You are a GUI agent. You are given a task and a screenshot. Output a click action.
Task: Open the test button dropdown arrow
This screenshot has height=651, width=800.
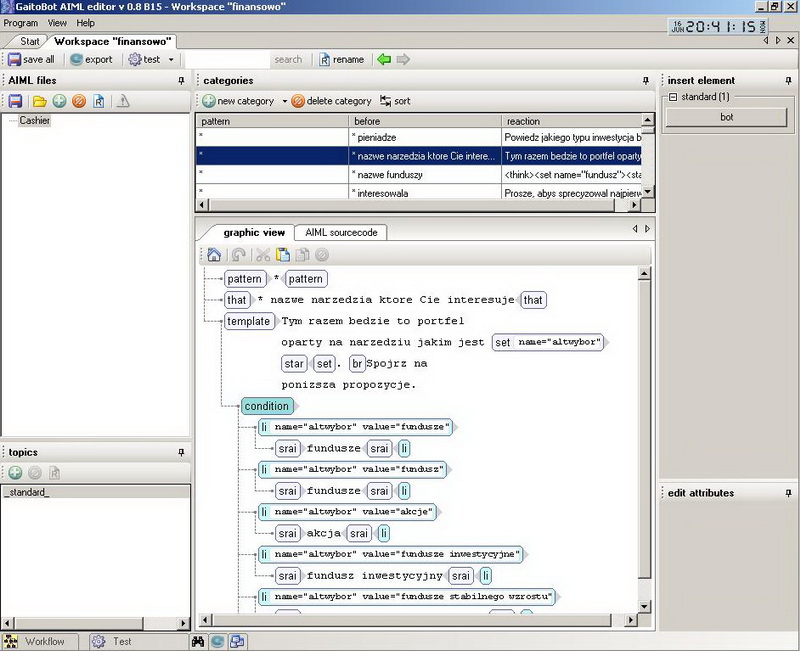coord(171,60)
